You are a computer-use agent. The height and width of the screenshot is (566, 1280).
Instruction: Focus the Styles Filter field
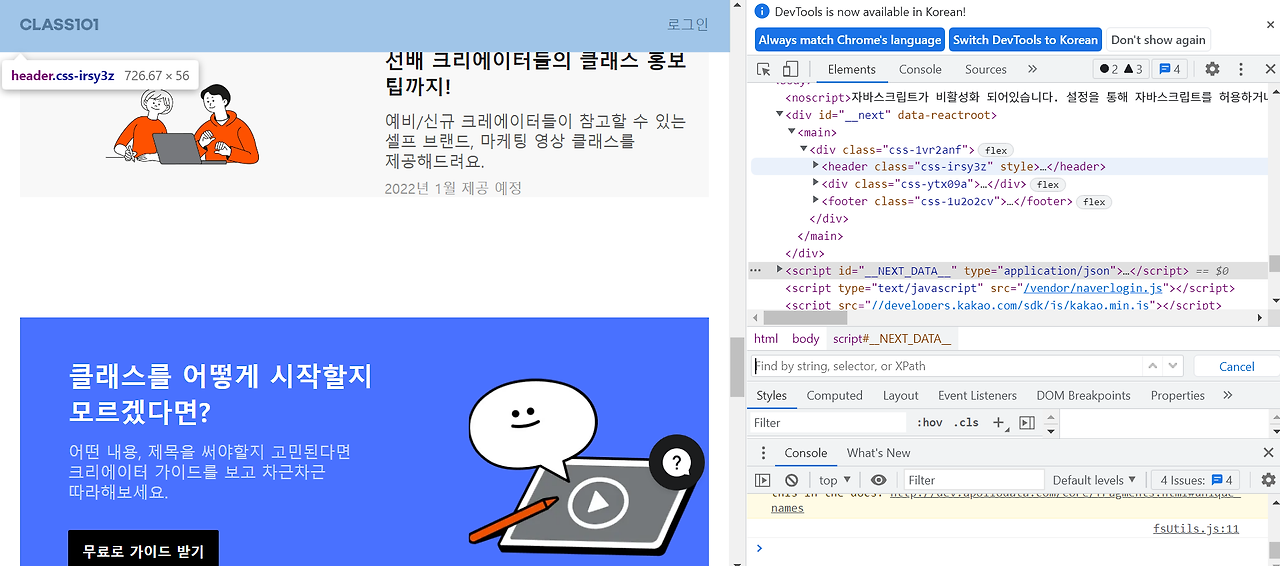(828, 423)
